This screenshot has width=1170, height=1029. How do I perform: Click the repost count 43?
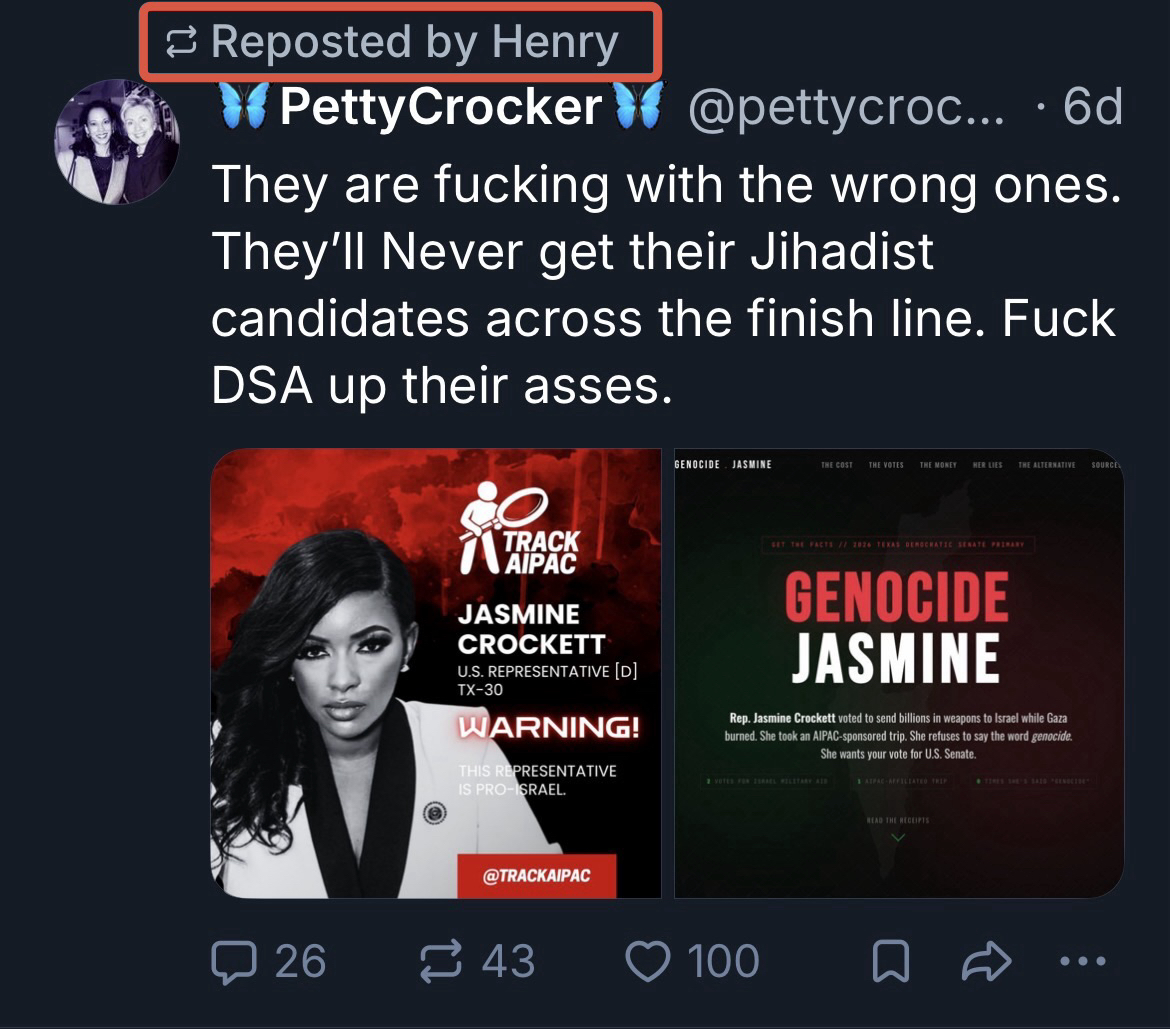tap(508, 962)
